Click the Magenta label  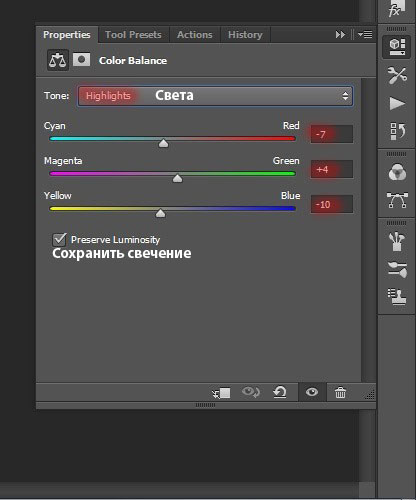click(x=63, y=161)
